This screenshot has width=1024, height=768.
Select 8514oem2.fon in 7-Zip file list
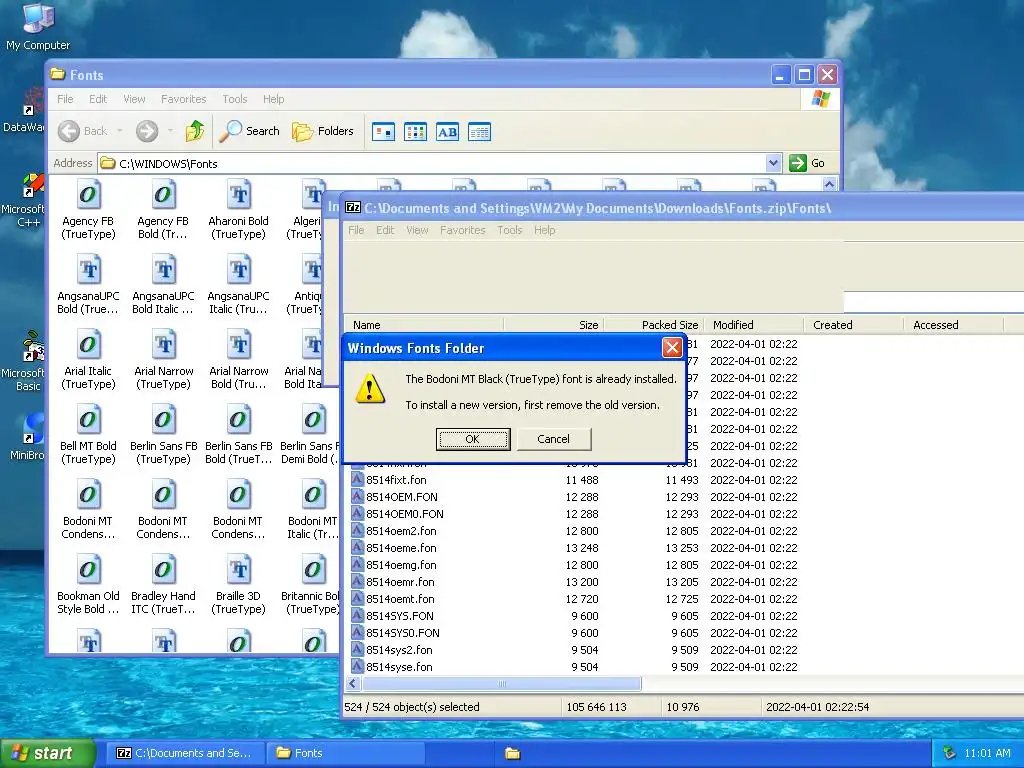(x=401, y=531)
